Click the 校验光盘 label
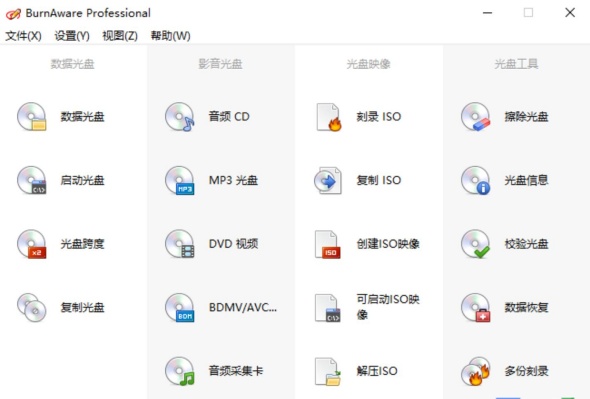The height and width of the screenshot is (399, 590). pyautogui.click(x=526, y=244)
